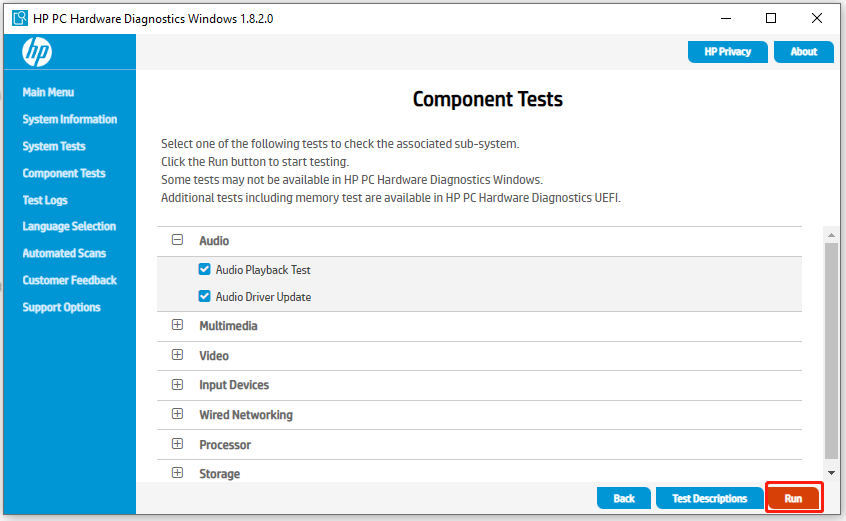Click the HP logo icon
Image resolution: width=846 pixels, height=521 pixels.
click(37, 52)
